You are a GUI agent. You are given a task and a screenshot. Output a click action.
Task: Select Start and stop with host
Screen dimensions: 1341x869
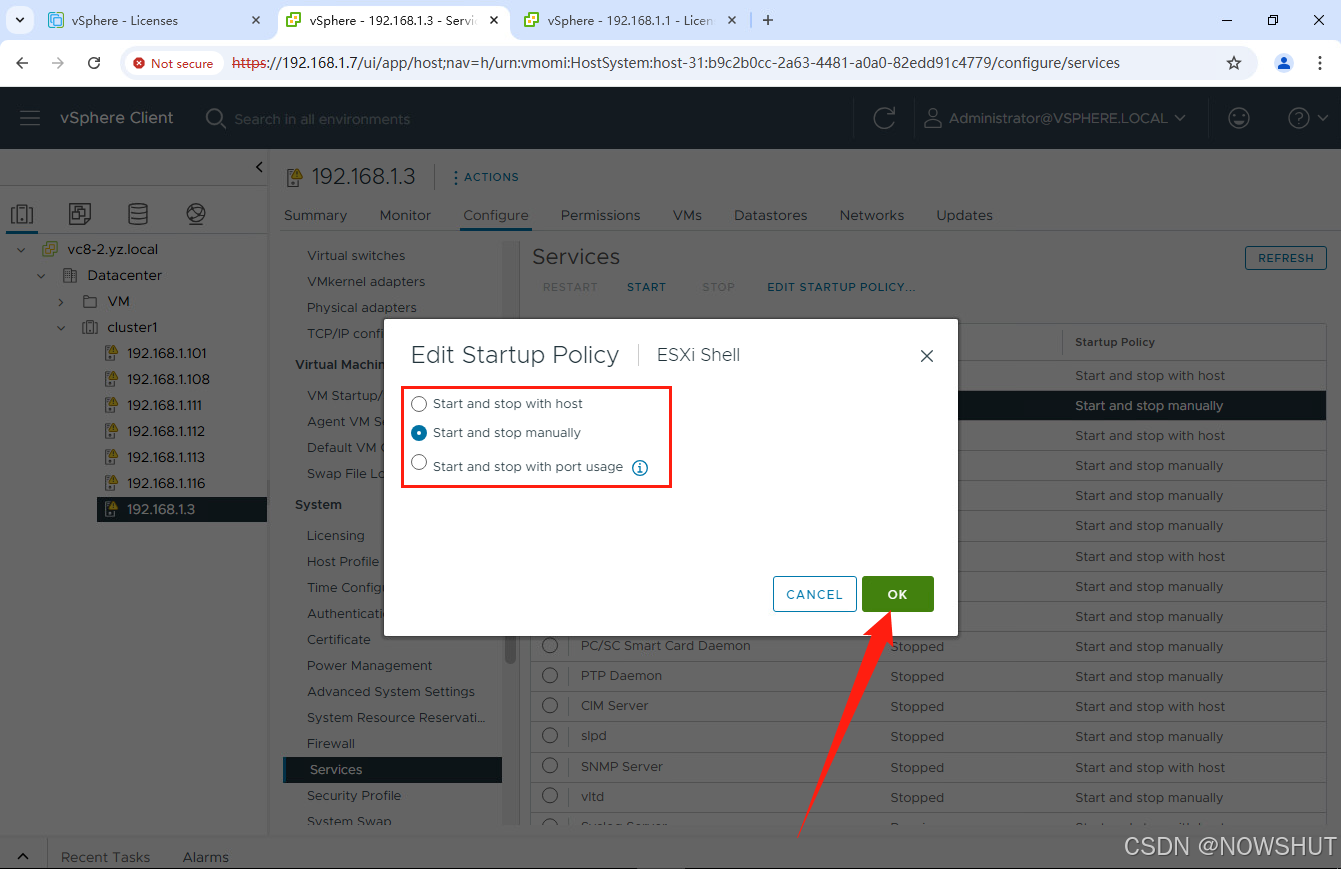(419, 404)
